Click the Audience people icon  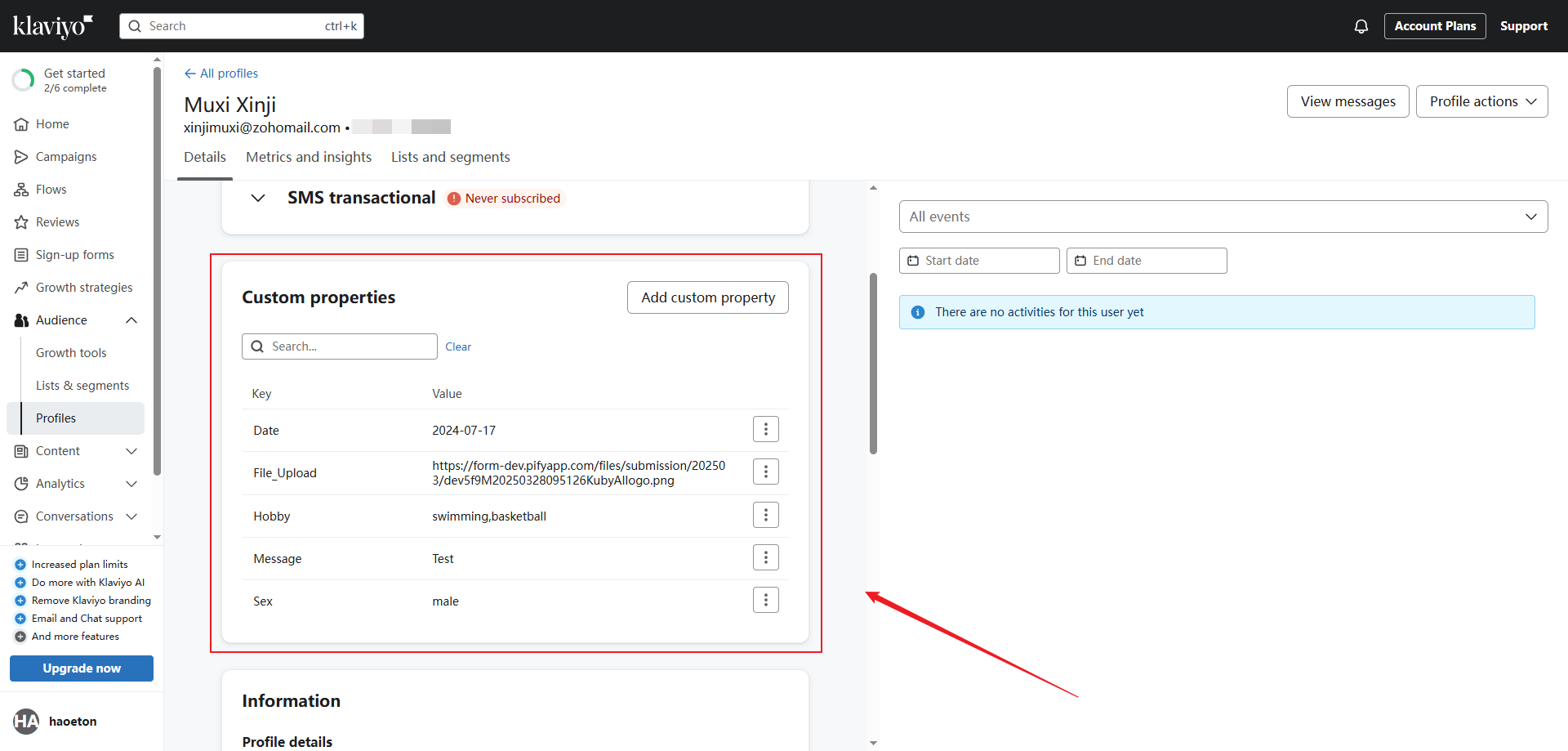(x=21, y=320)
